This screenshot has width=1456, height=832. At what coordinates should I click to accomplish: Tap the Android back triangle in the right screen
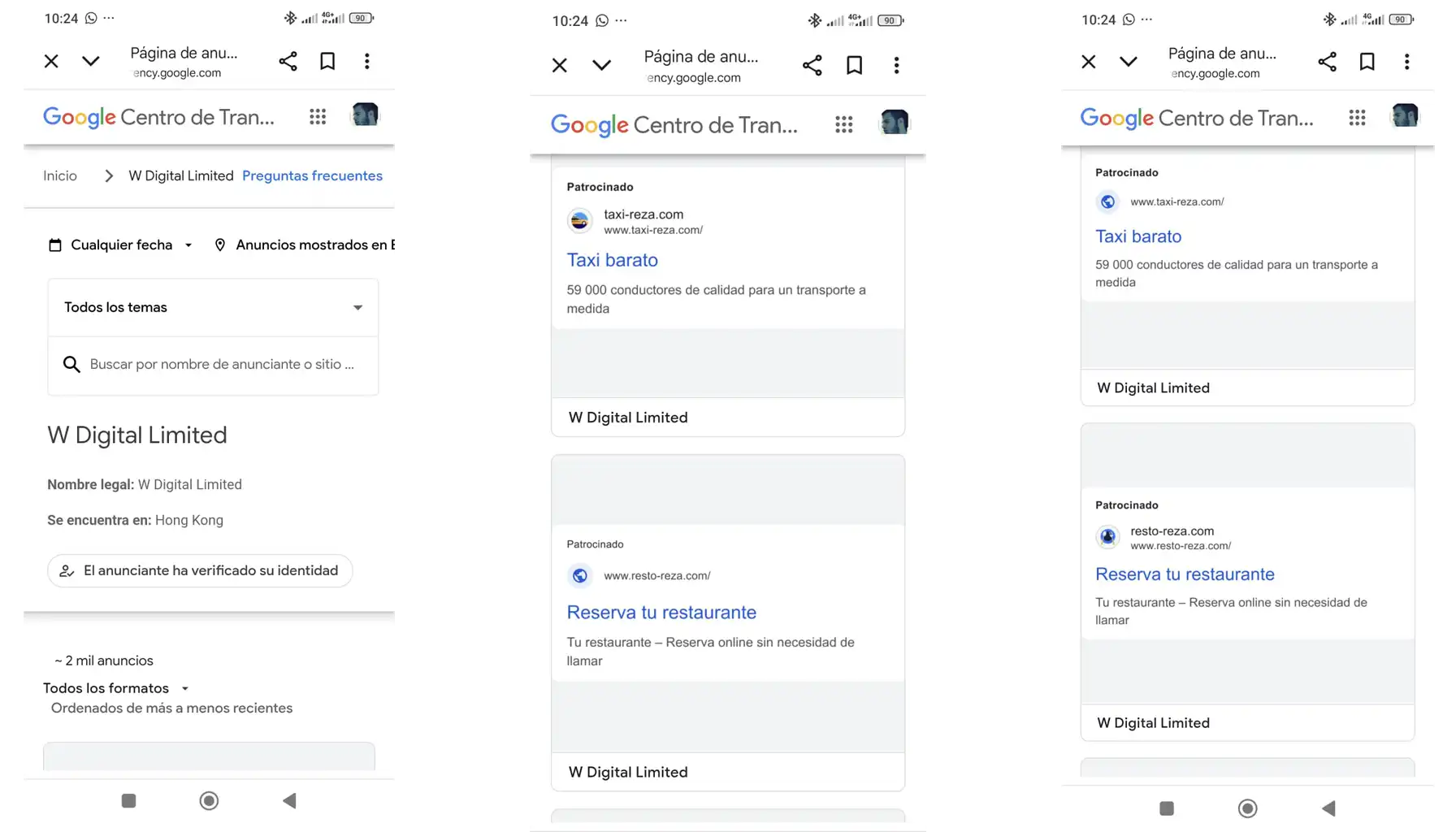(x=1328, y=808)
